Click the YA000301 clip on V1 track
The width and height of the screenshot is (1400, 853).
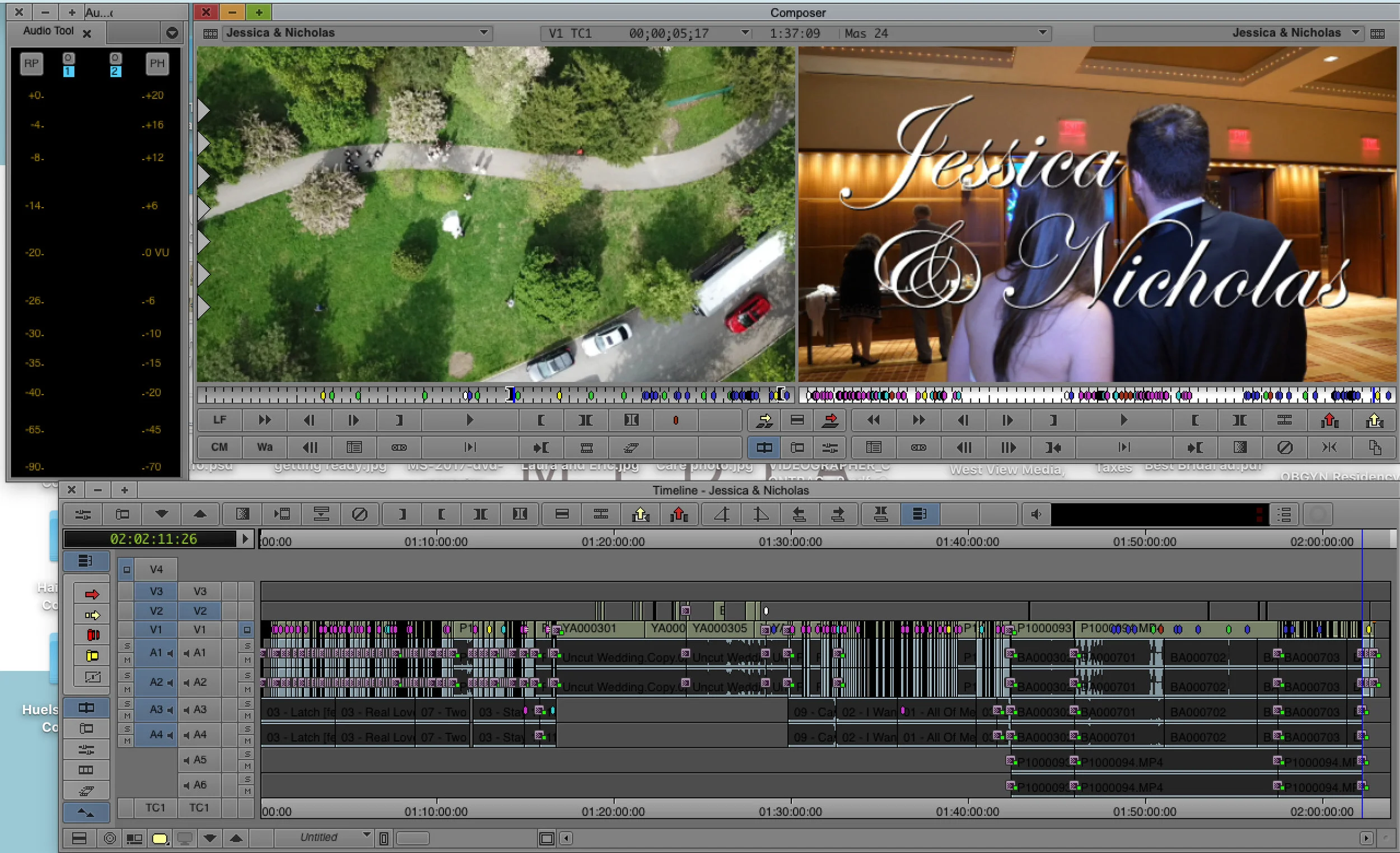pos(601,629)
